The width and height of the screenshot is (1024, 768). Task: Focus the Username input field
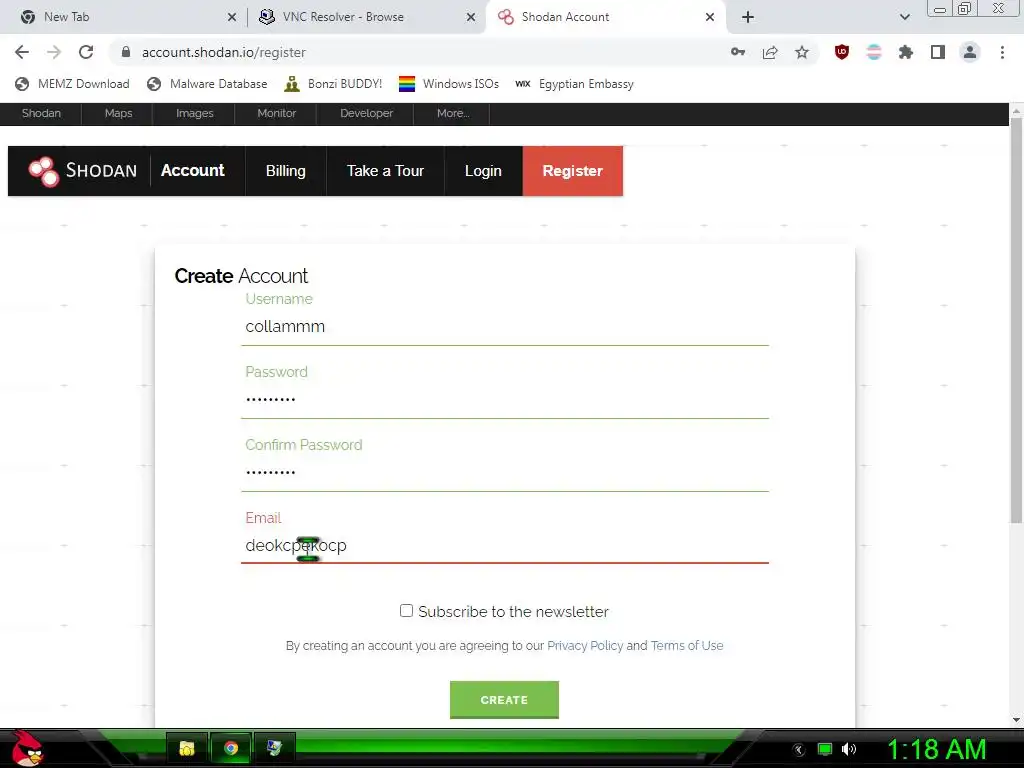(x=505, y=327)
